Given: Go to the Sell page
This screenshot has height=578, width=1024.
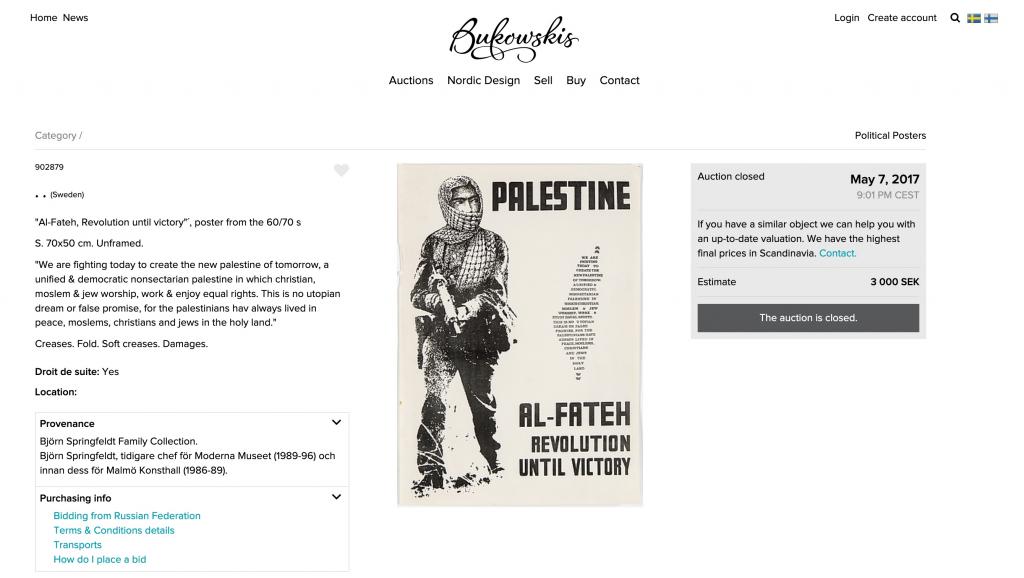Looking at the screenshot, I should click(x=543, y=80).
